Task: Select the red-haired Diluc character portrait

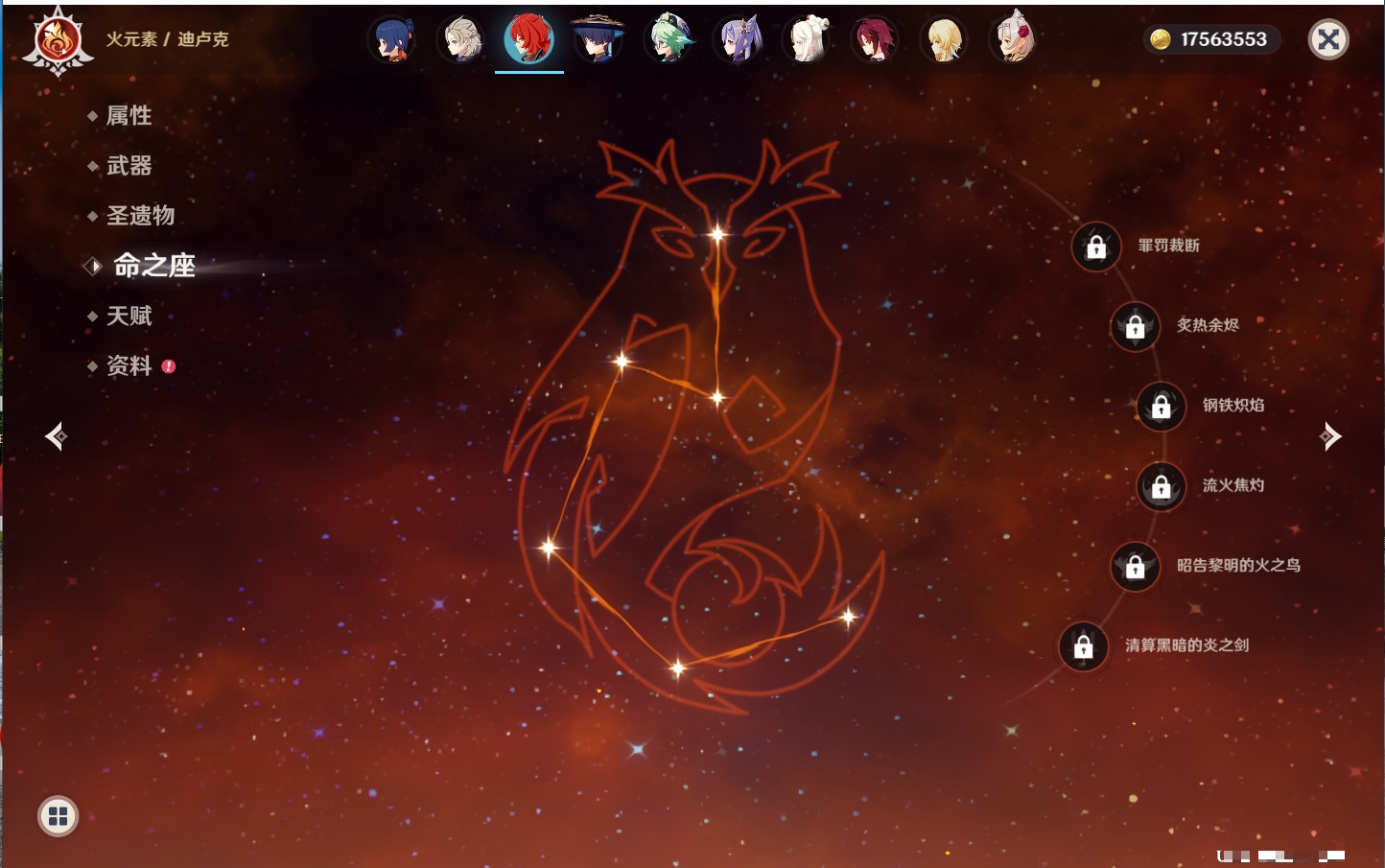Action: point(529,39)
